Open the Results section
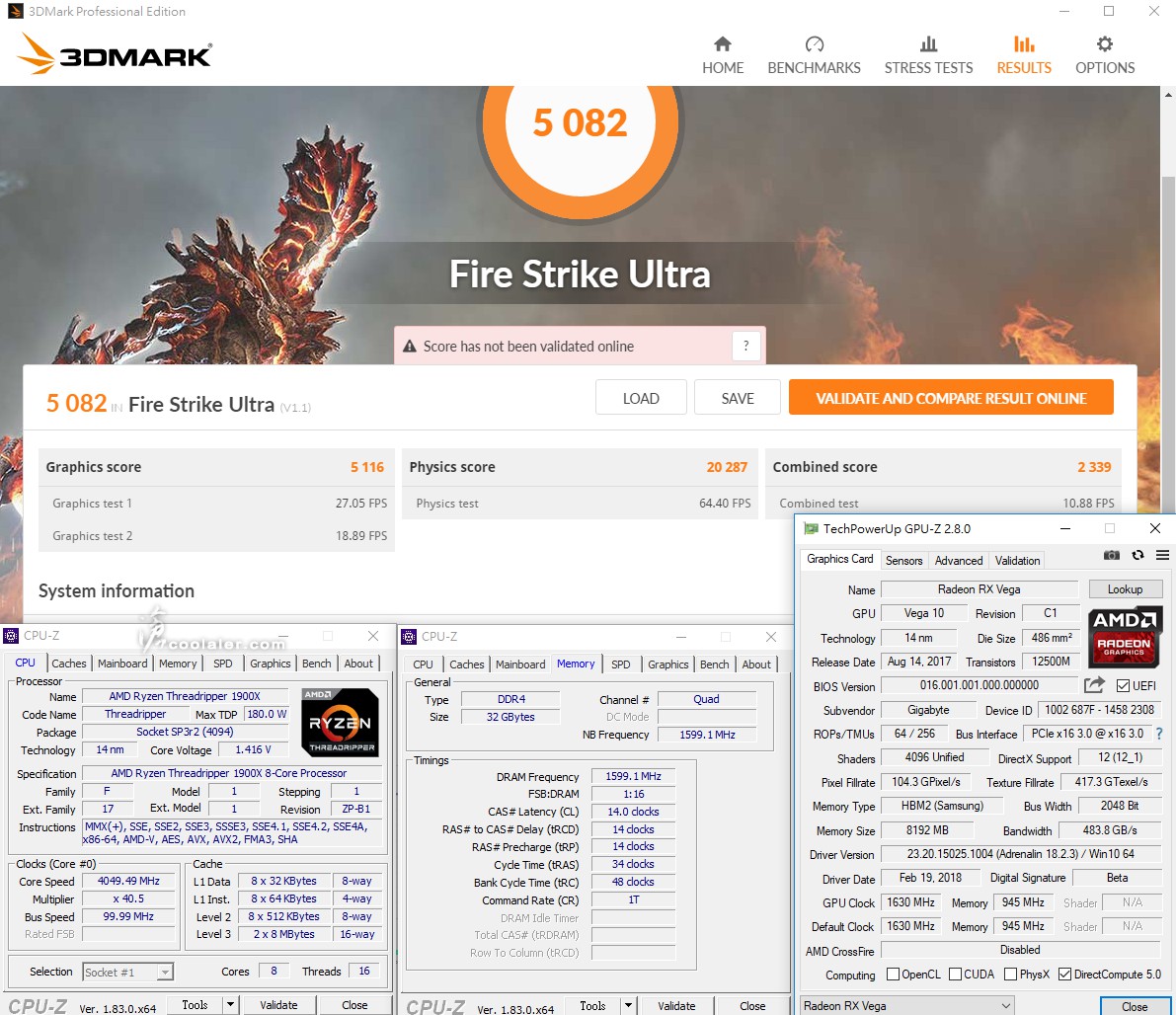This screenshot has height=1015, width=1176. tap(1024, 55)
